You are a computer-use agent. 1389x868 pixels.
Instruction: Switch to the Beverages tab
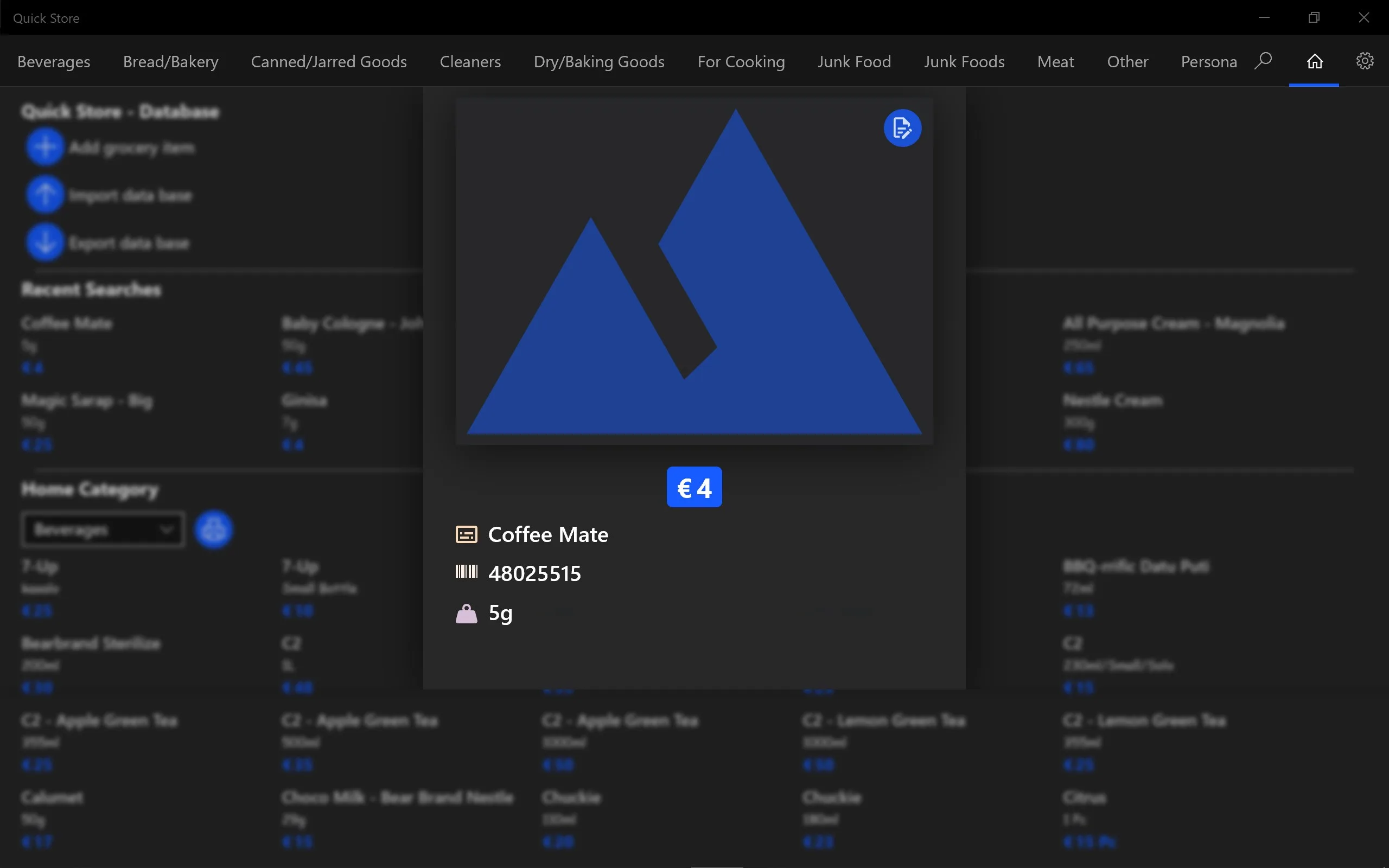(x=54, y=61)
